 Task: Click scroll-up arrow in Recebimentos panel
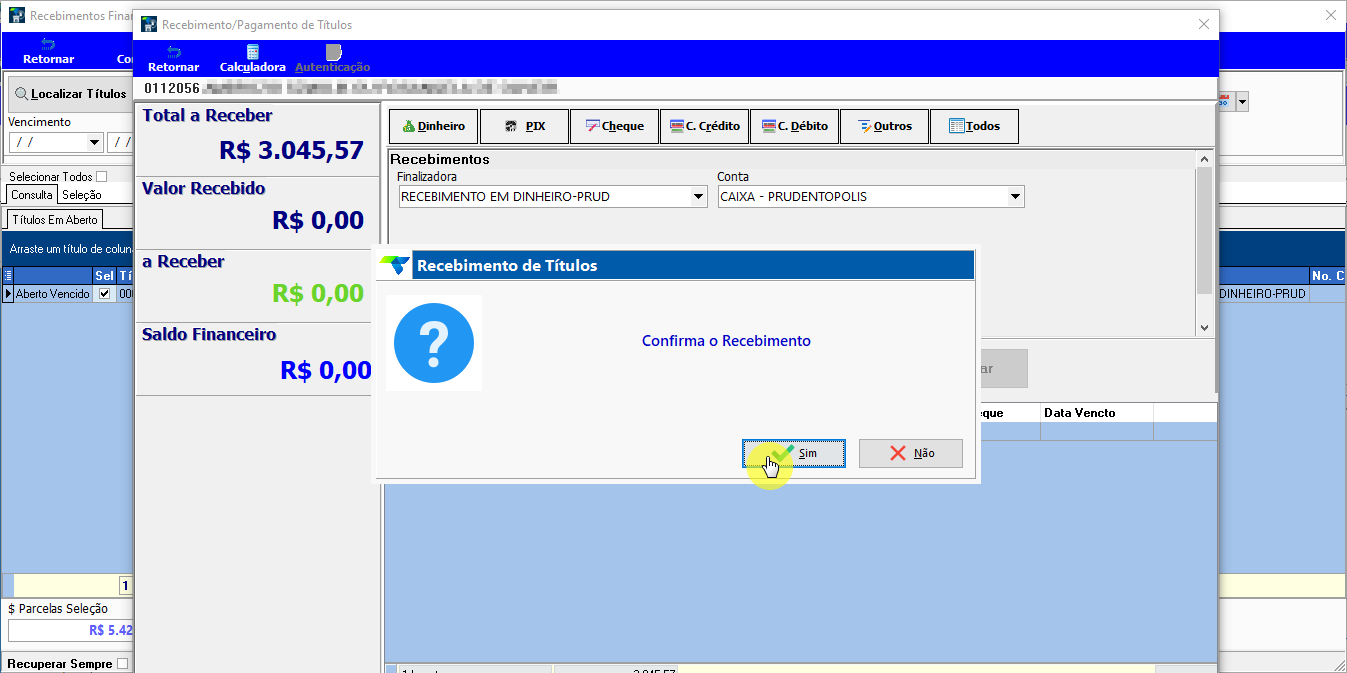tap(1204, 159)
